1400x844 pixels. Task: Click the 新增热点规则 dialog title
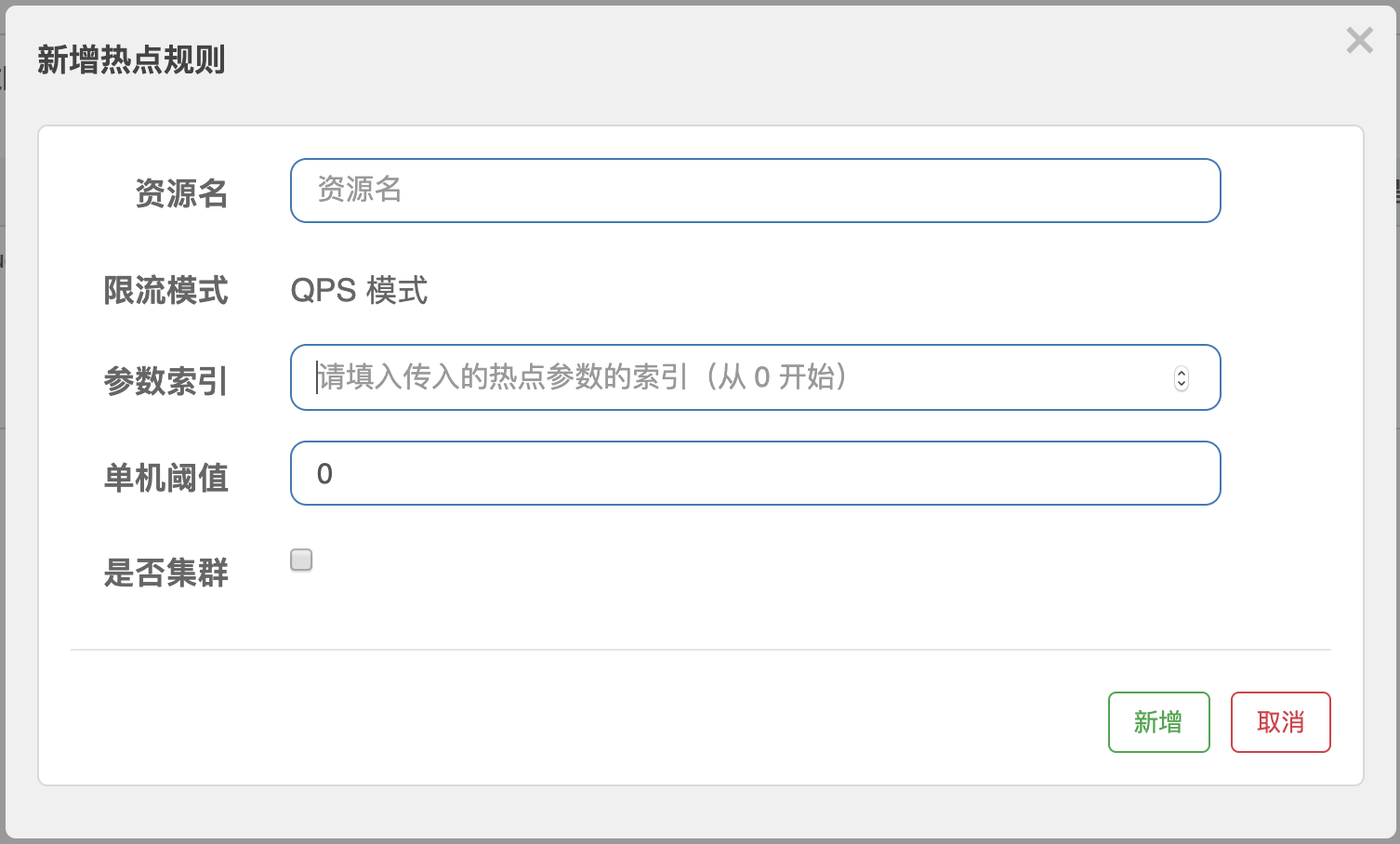tap(131, 60)
